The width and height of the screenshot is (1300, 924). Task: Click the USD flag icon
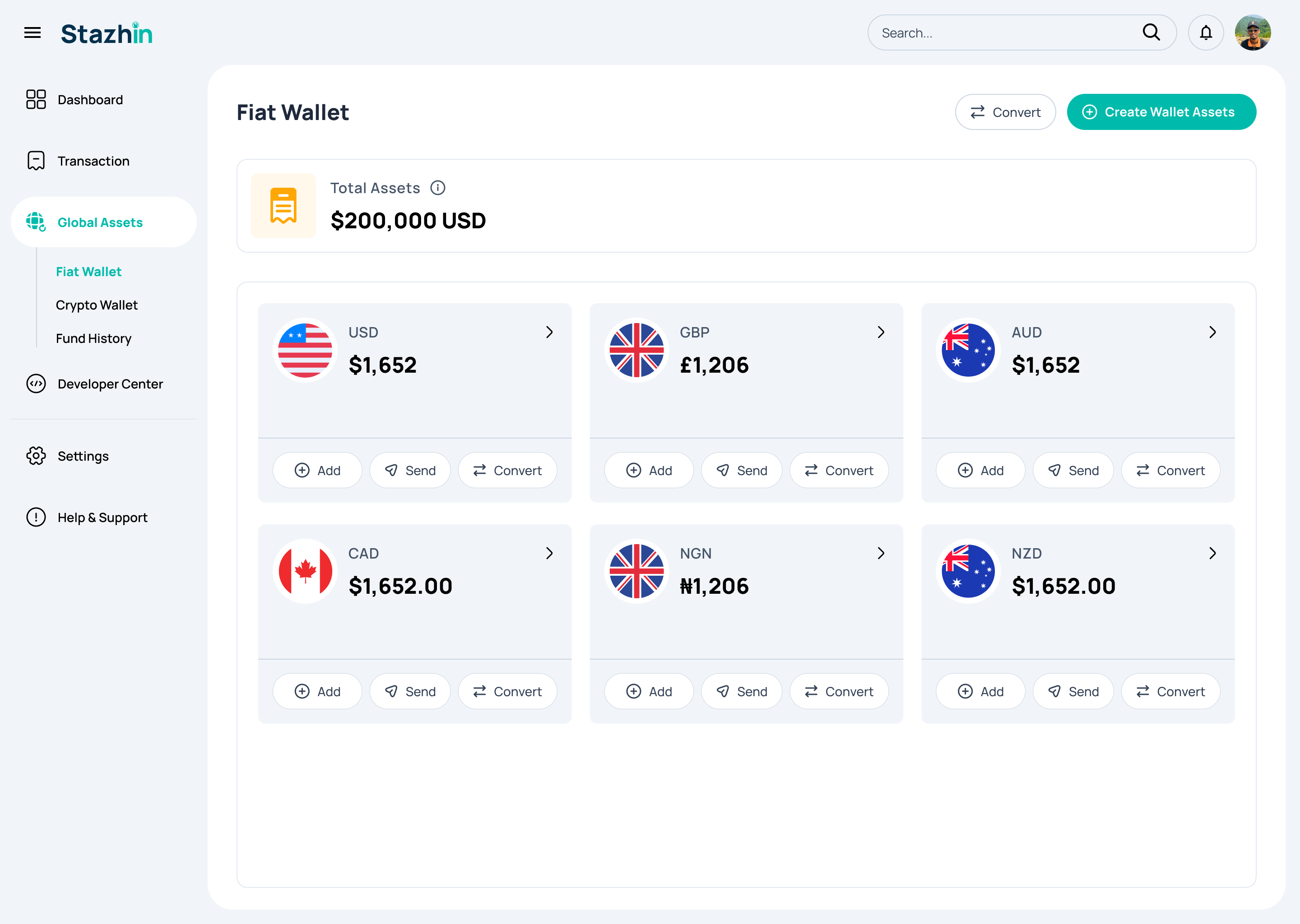tap(305, 350)
